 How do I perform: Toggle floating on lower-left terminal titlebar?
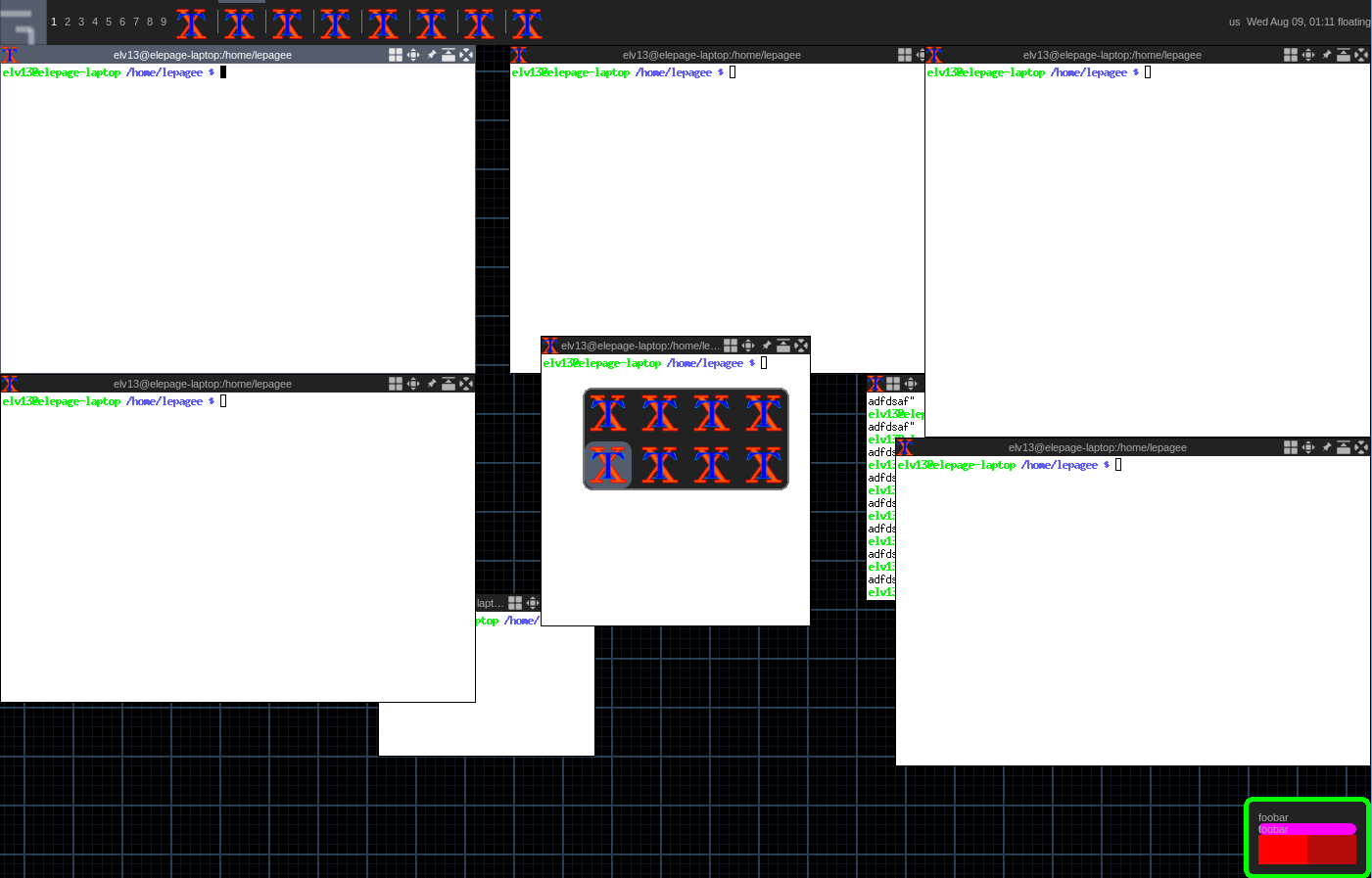pos(396,384)
